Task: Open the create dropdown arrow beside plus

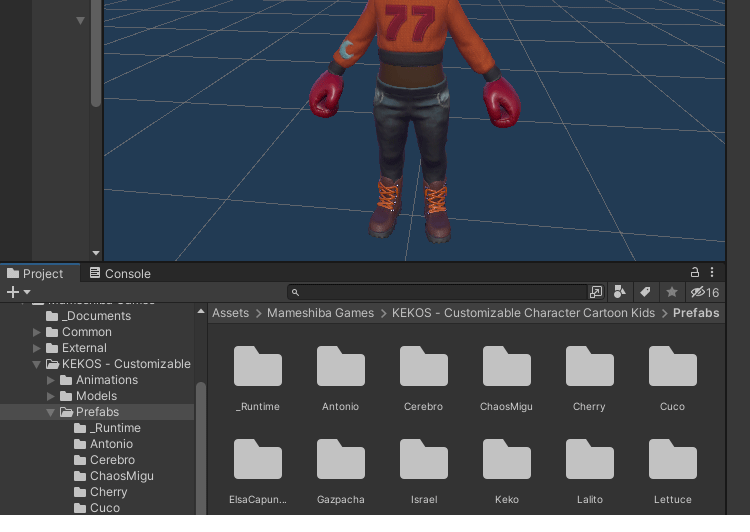Action: 27,292
